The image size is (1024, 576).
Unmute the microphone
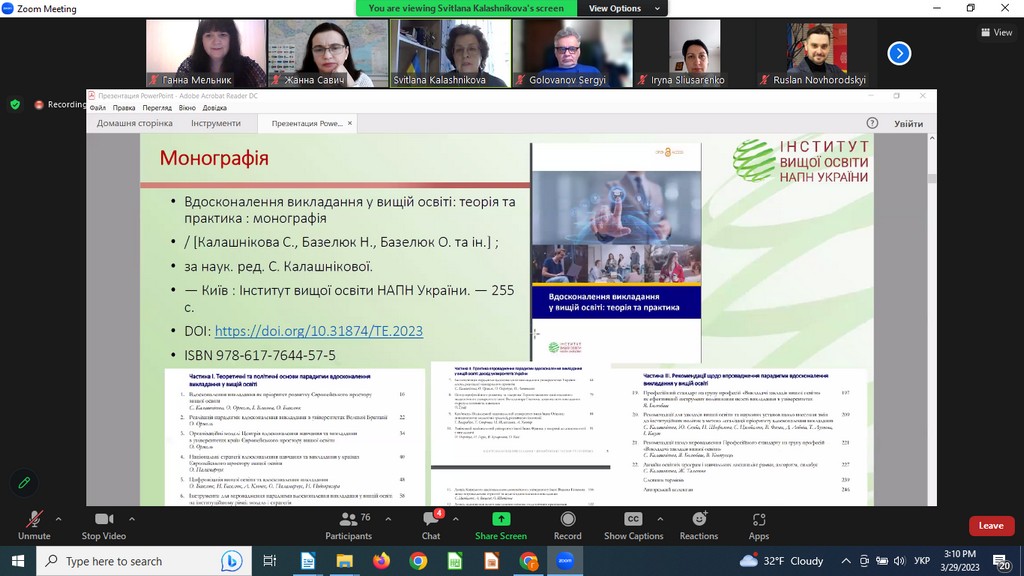pyautogui.click(x=33, y=524)
